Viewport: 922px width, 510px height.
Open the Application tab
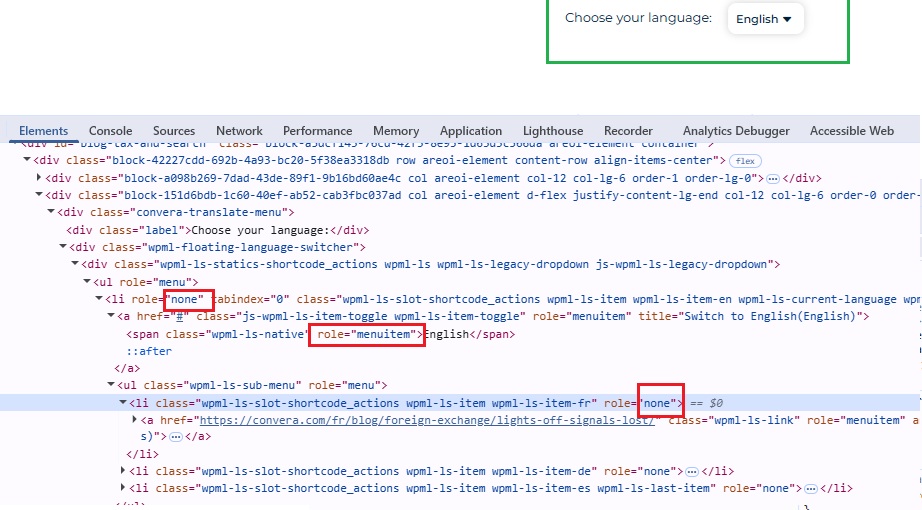coord(471,131)
